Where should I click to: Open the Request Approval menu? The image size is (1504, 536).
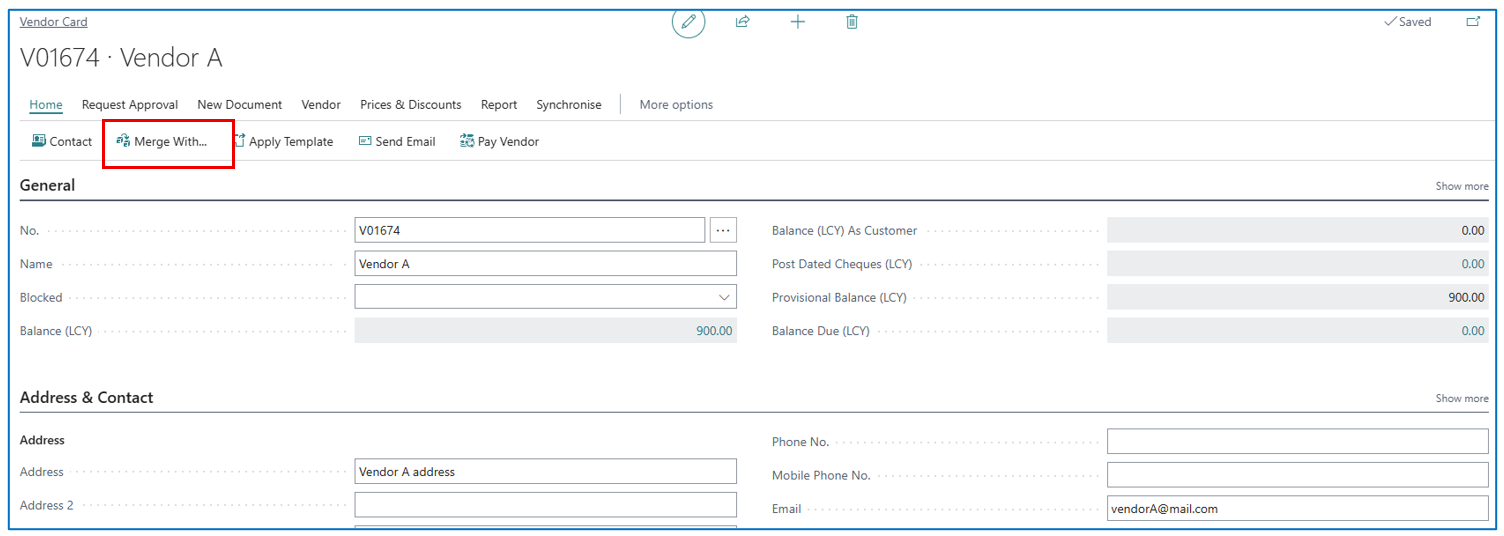[x=130, y=105]
